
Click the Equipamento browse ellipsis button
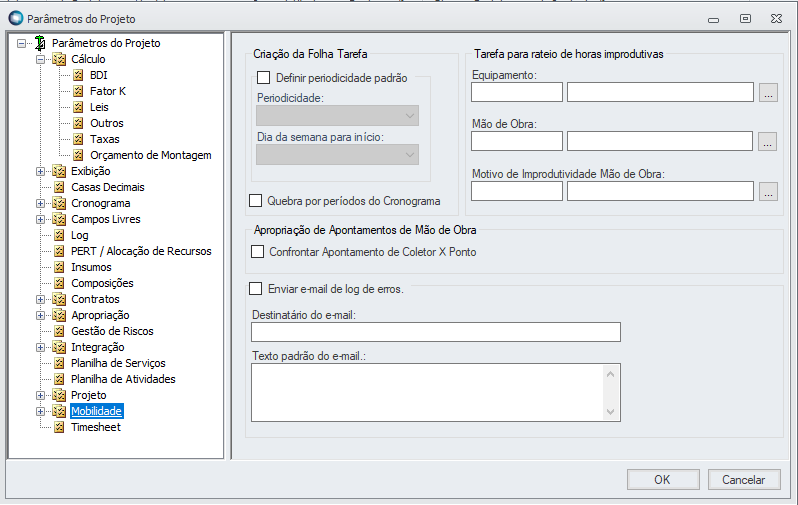pyautogui.click(x=768, y=93)
